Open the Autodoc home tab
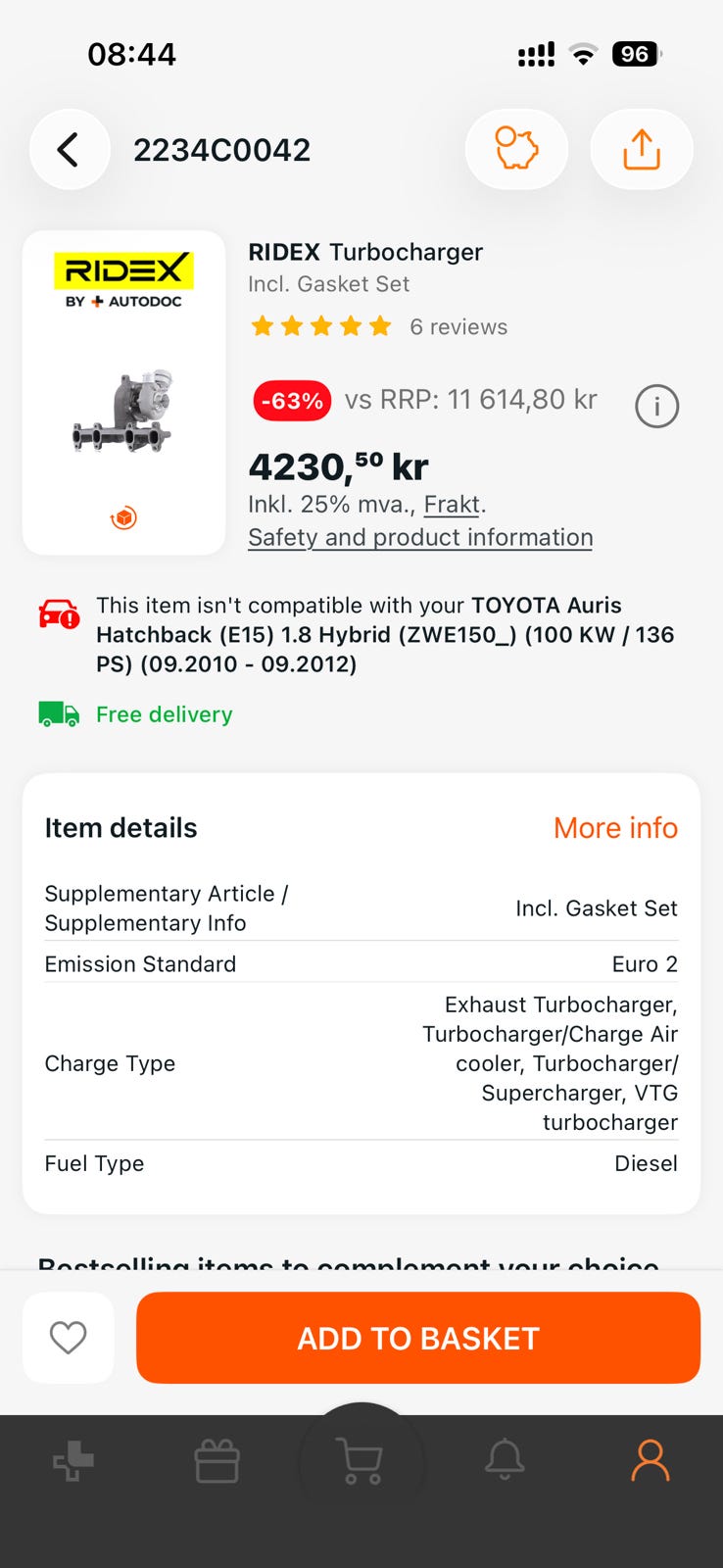The image size is (723, 1568). coord(73,1463)
